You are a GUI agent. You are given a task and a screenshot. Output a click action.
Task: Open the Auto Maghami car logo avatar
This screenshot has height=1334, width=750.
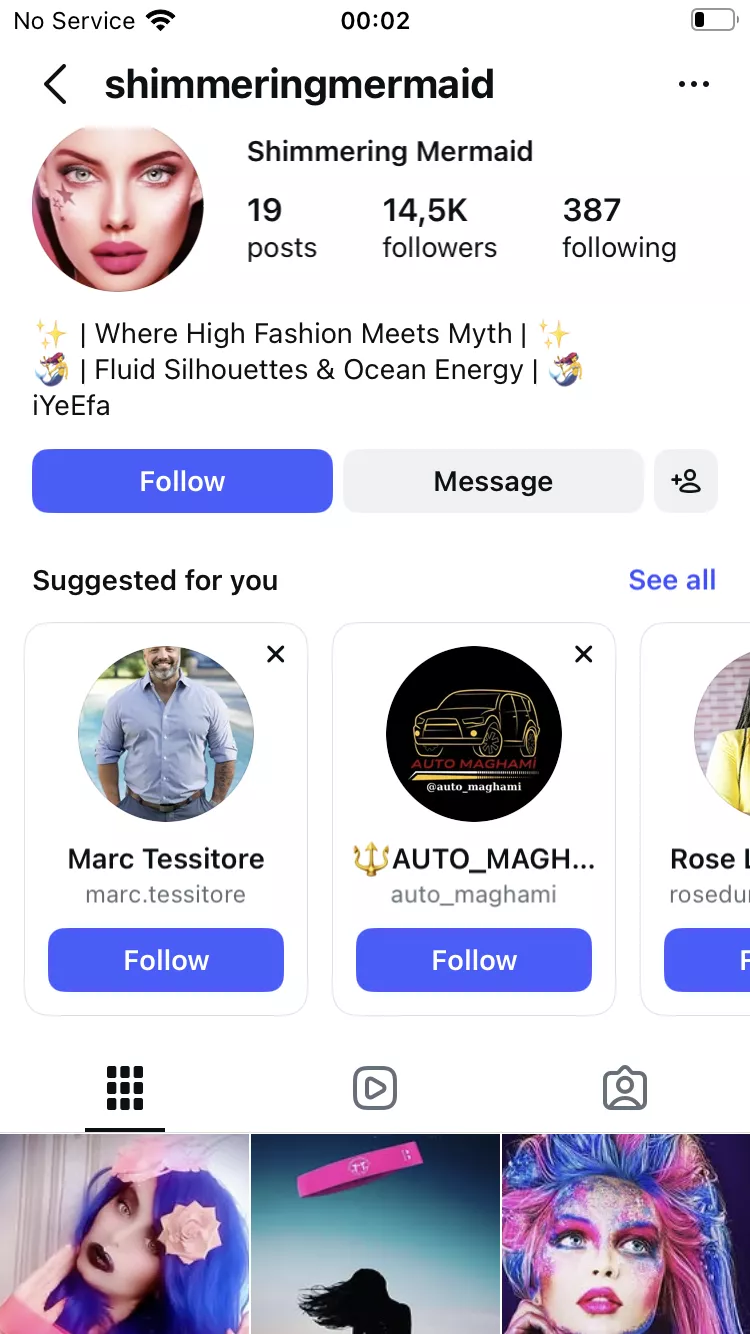(474, 734)
